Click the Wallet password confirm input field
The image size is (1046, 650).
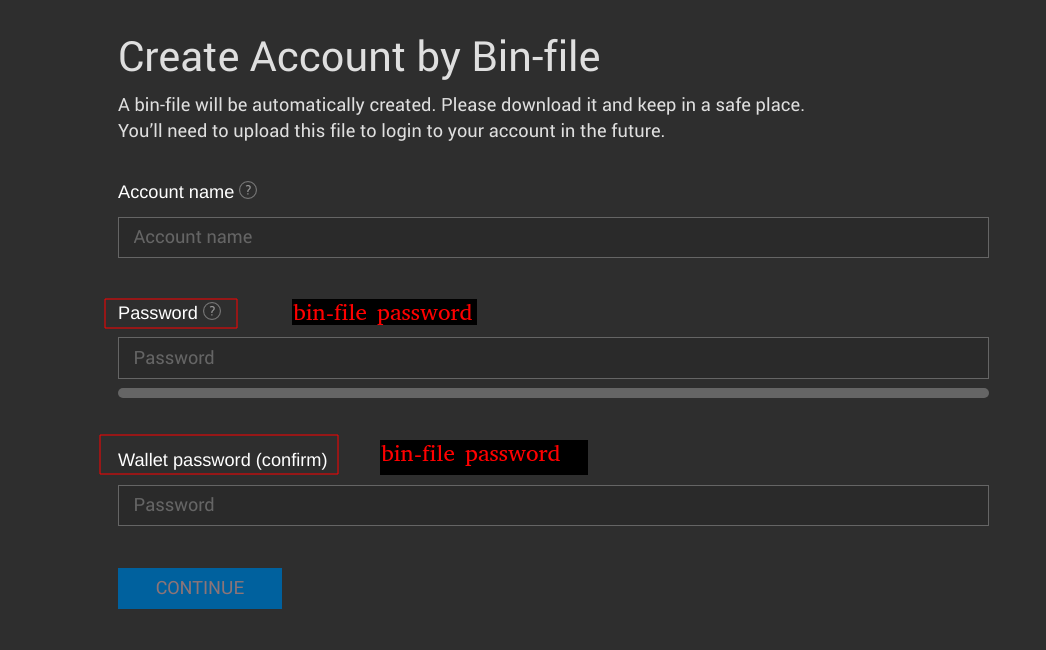[553, 505]
